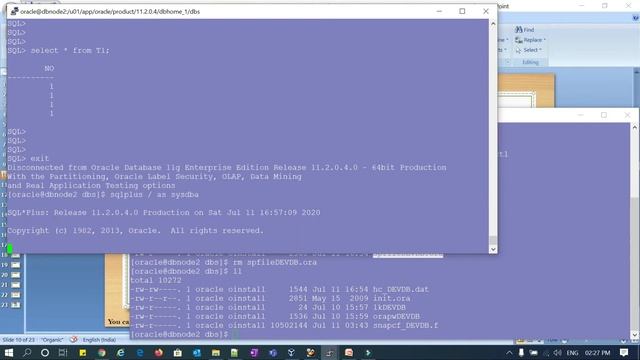Open Outlook from the taskbar

[197, 353]
